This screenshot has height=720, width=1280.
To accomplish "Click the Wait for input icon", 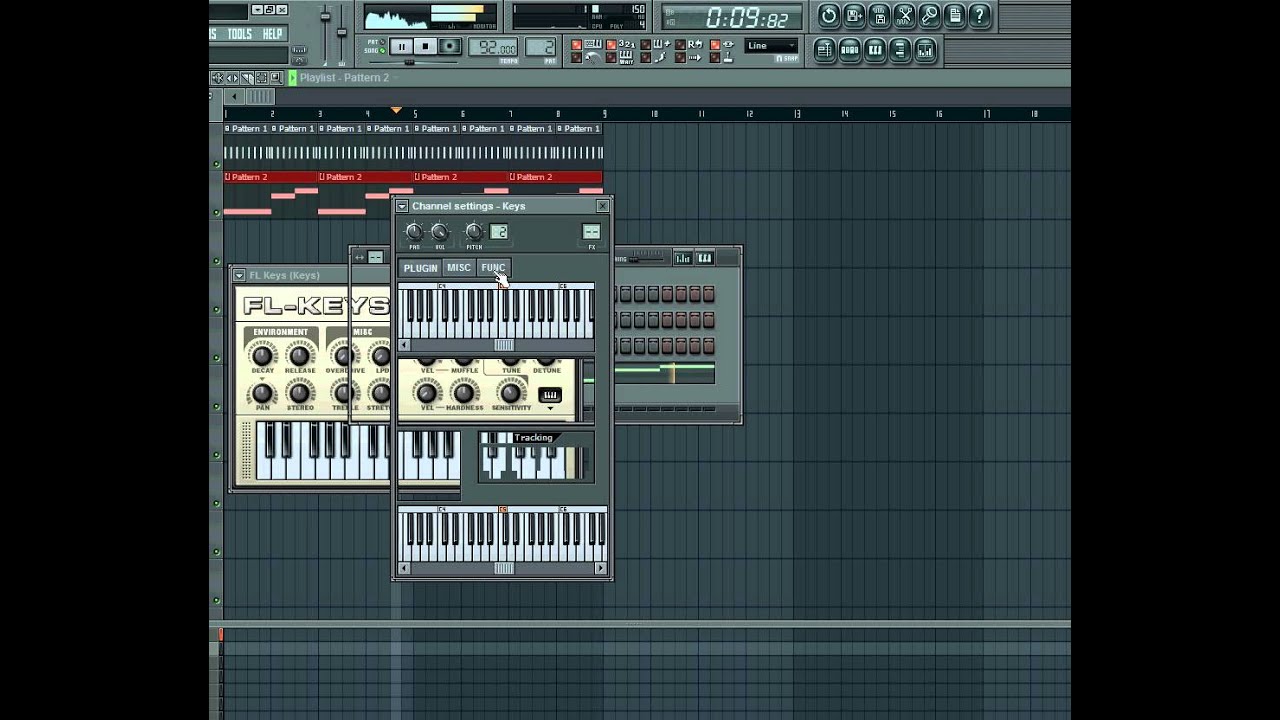I will tap(626, 58).
